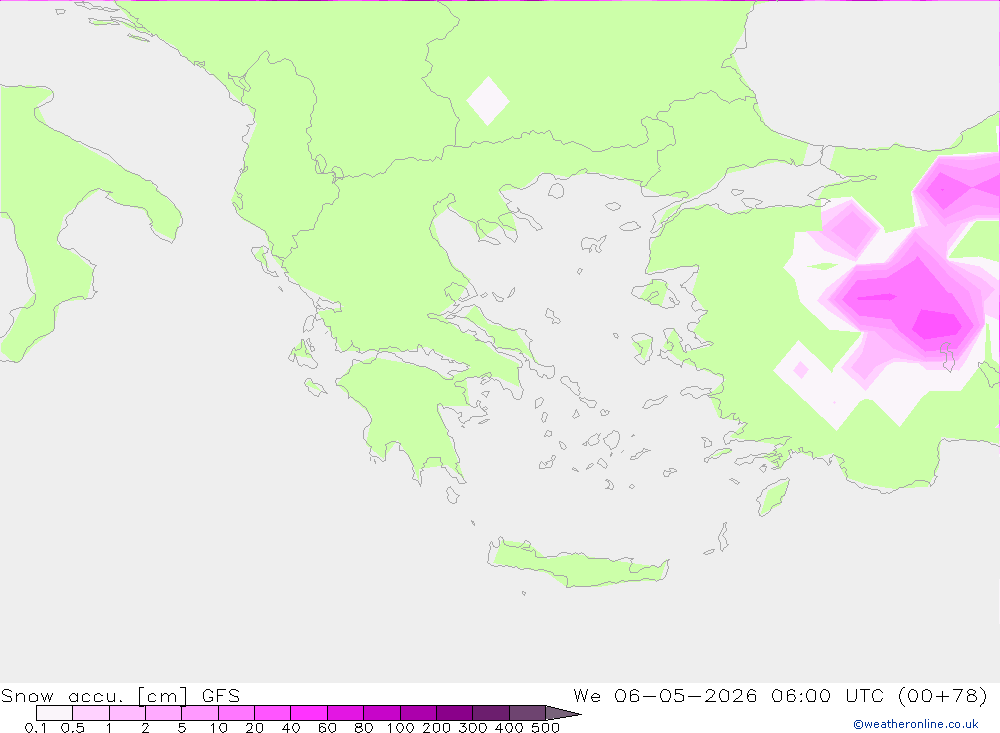Click the 500 cm legend swatch

click(x=527, y=713)
